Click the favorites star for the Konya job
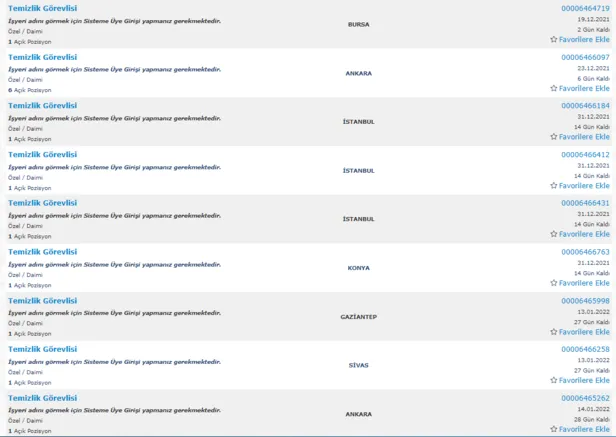 tap(554, 283)
